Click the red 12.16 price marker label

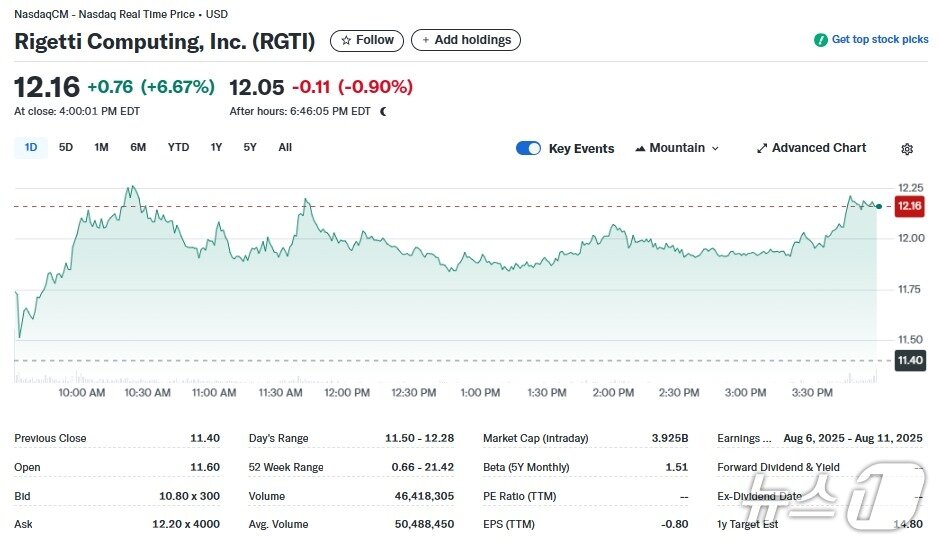[x=910, y=206]
